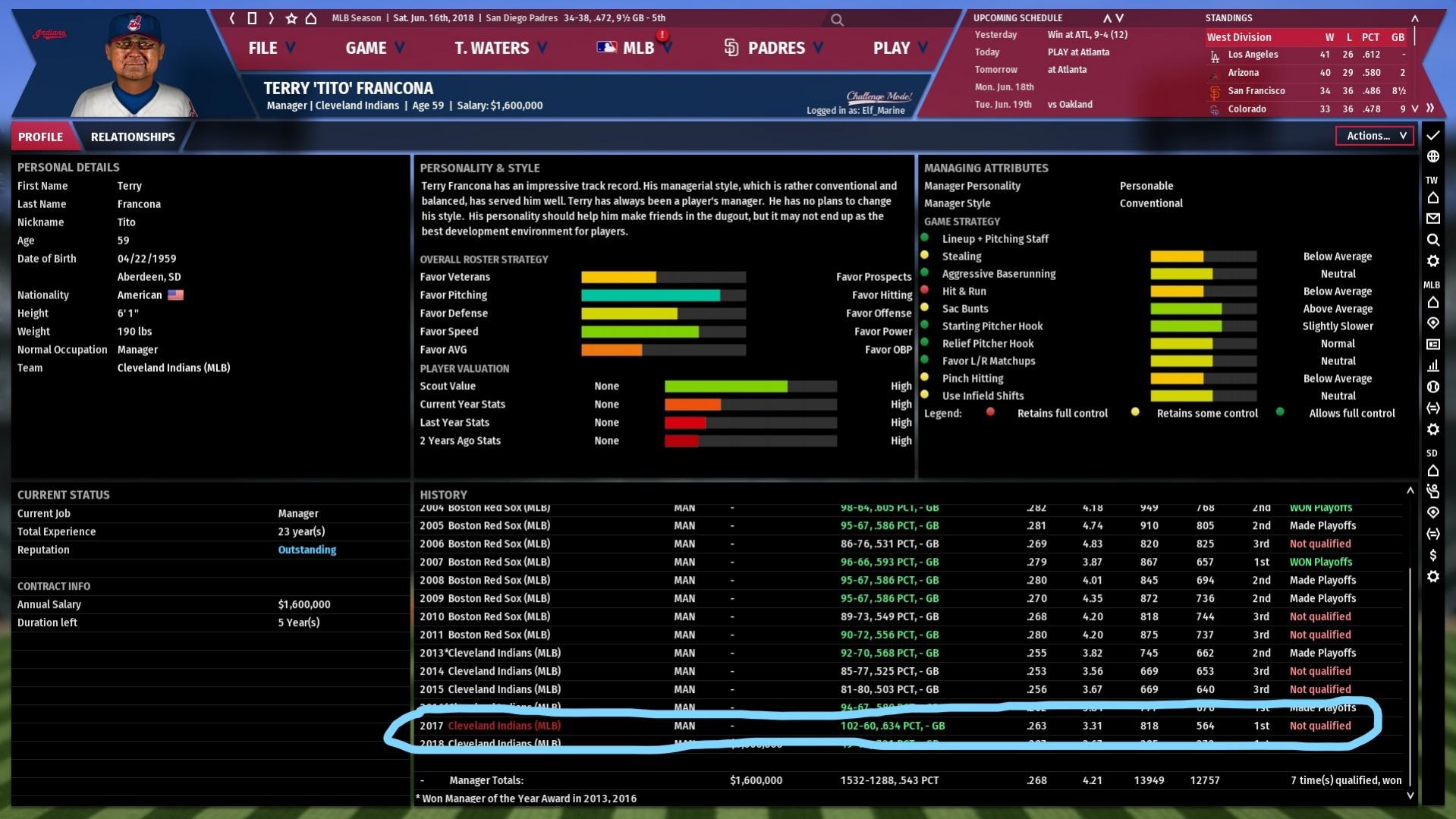Click the star bookmark icon in top bar
Viewport: 1456px width, 819px height.
(291, 18)
